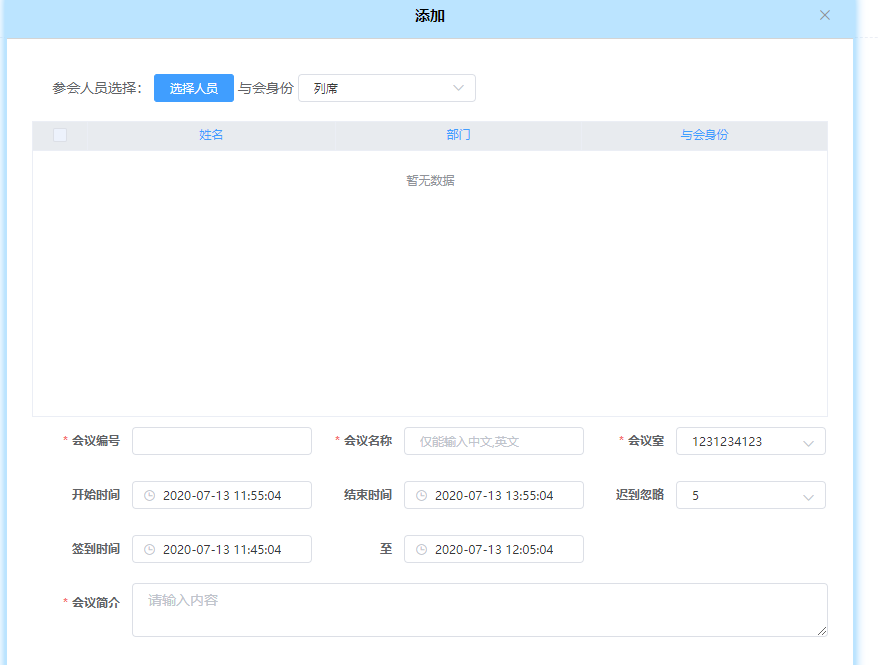
Task: Close the 添加 dialog with X icon
Action: 825,15
